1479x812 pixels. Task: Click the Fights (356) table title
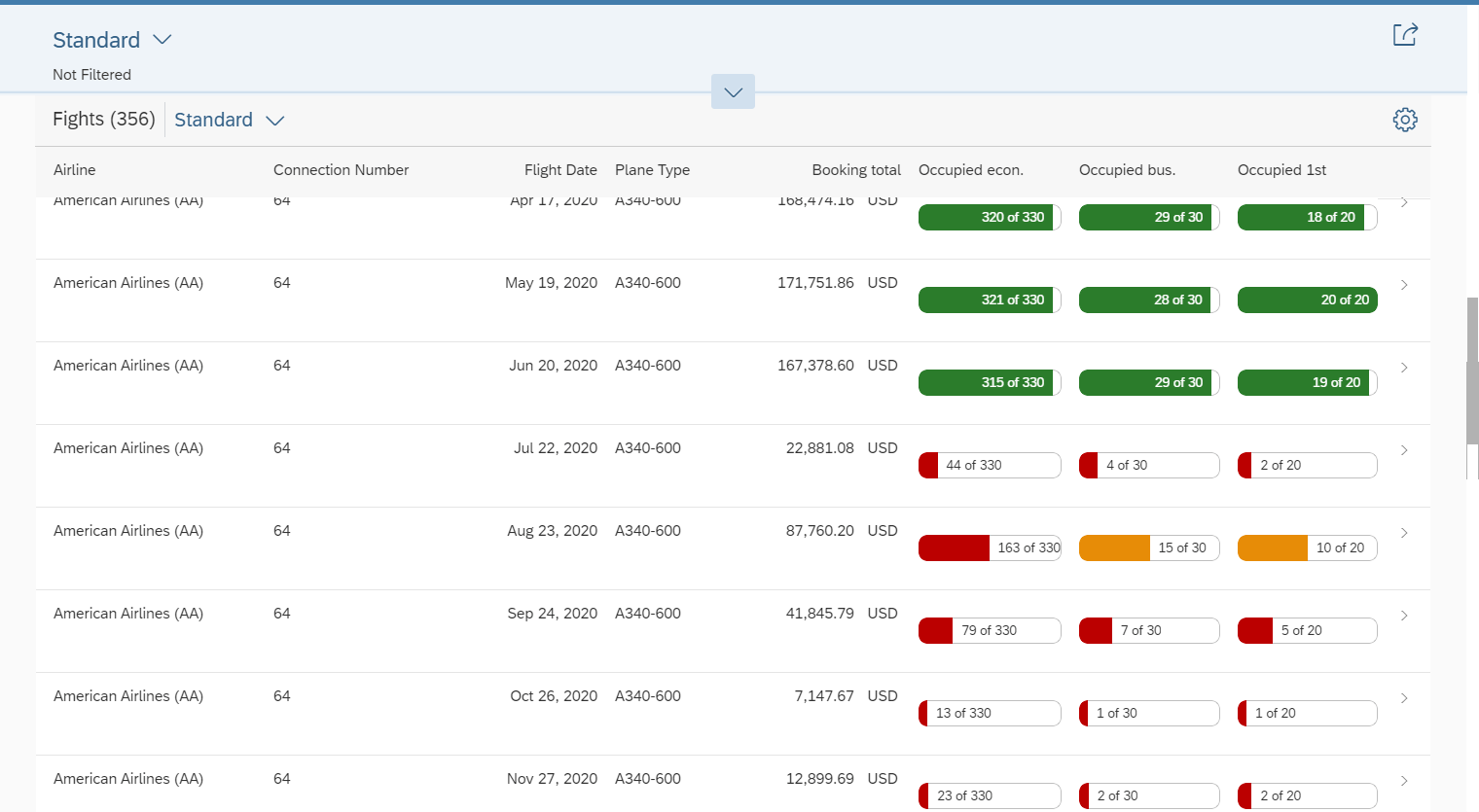click(x=103, y=119)
